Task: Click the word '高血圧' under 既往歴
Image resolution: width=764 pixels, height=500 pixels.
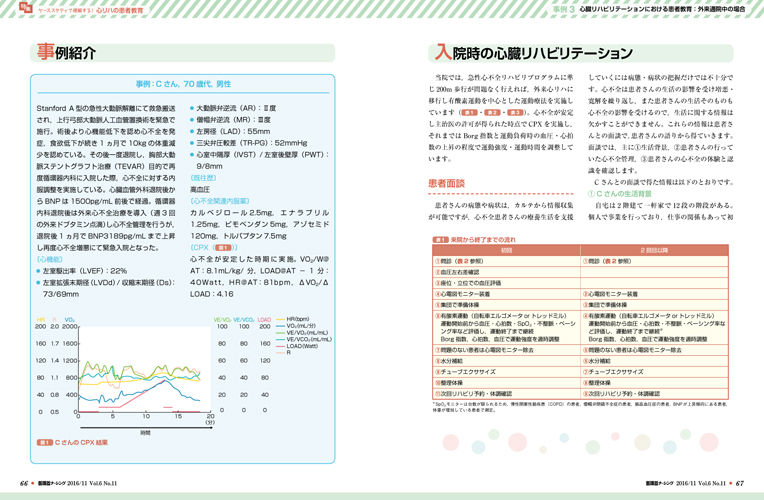Action: click(x=200, y=190)
